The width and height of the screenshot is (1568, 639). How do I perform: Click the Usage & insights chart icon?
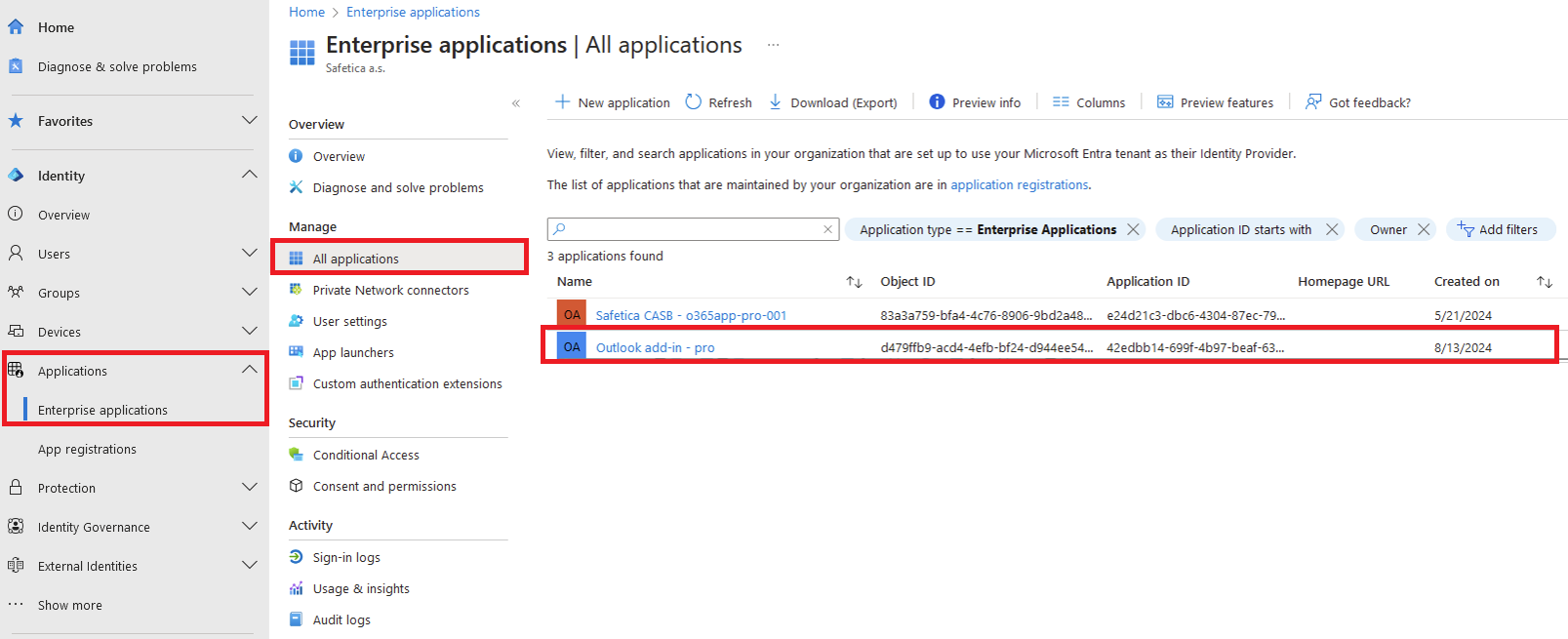(296, 588)
